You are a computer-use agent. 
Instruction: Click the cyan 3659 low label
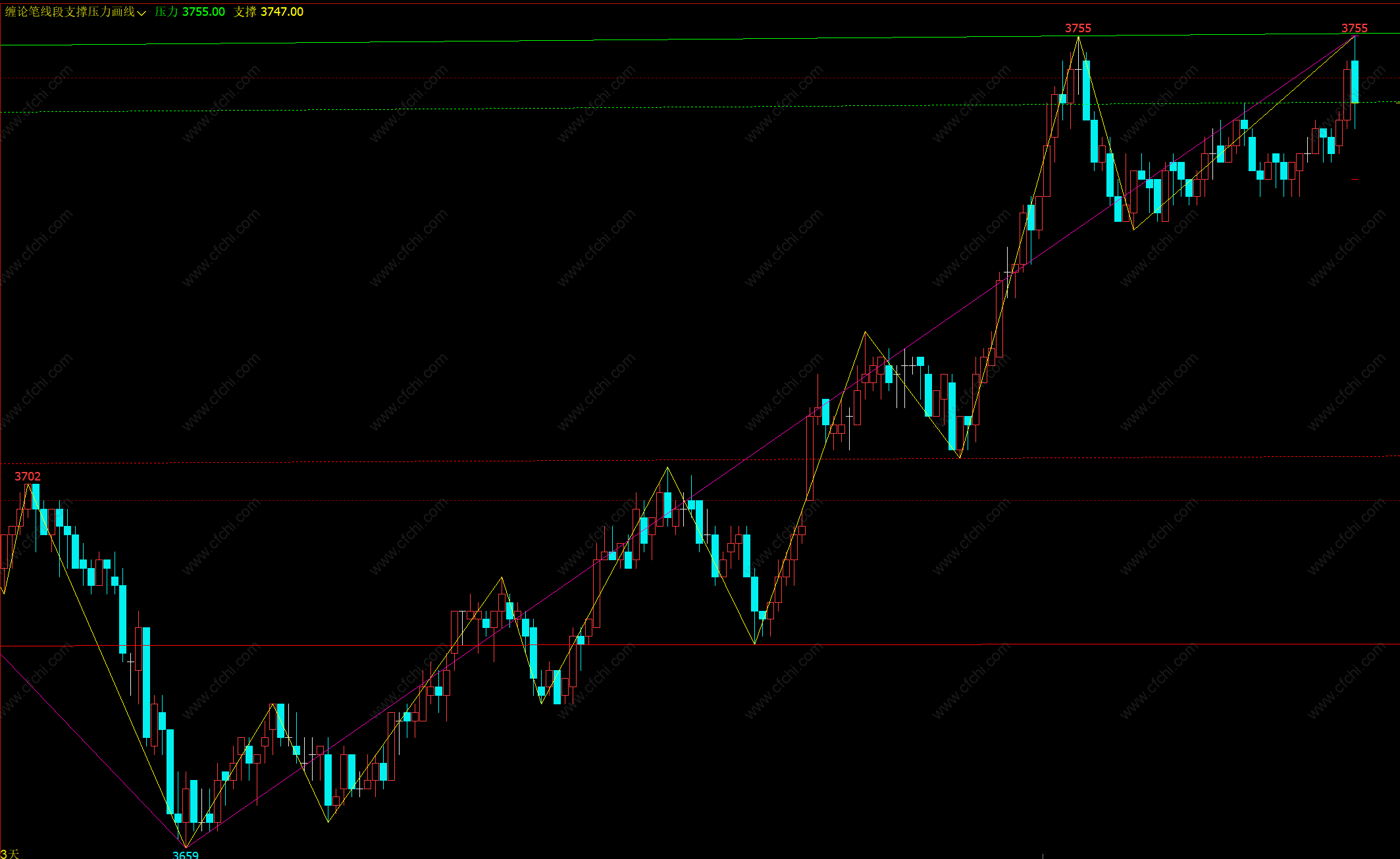[x=185, y=854]
